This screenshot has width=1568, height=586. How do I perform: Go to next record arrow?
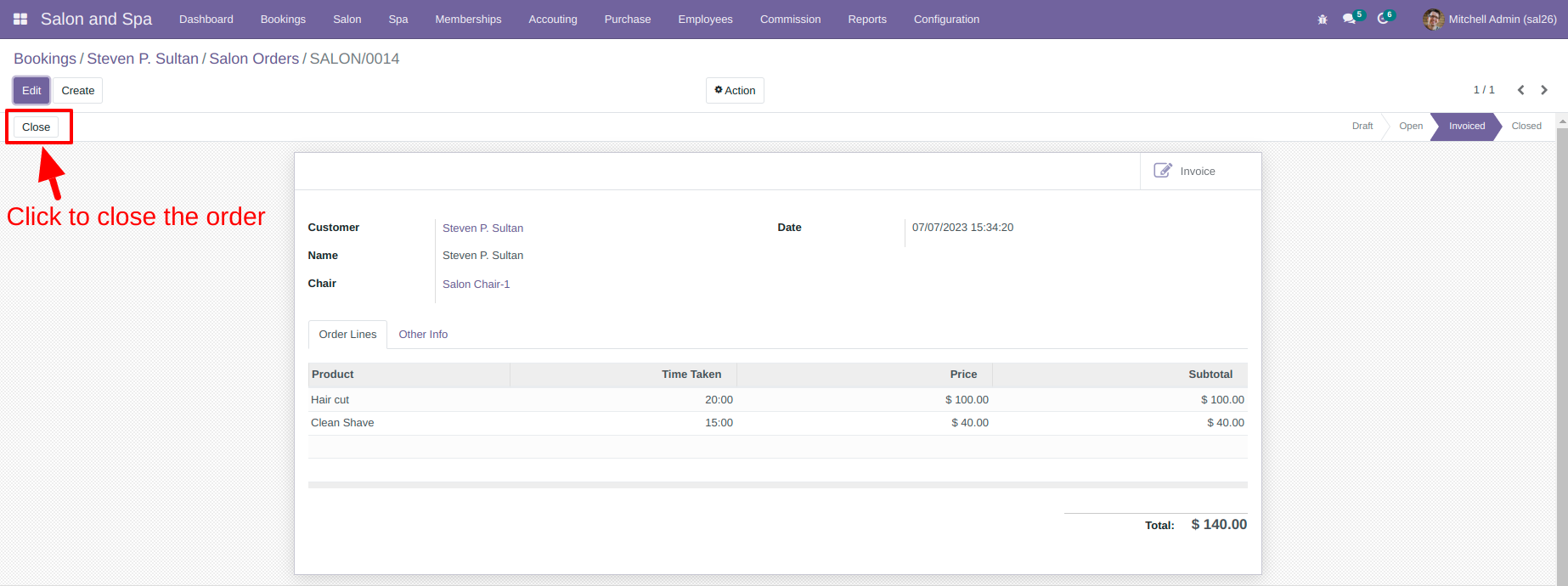click(x=1544, y=90)
